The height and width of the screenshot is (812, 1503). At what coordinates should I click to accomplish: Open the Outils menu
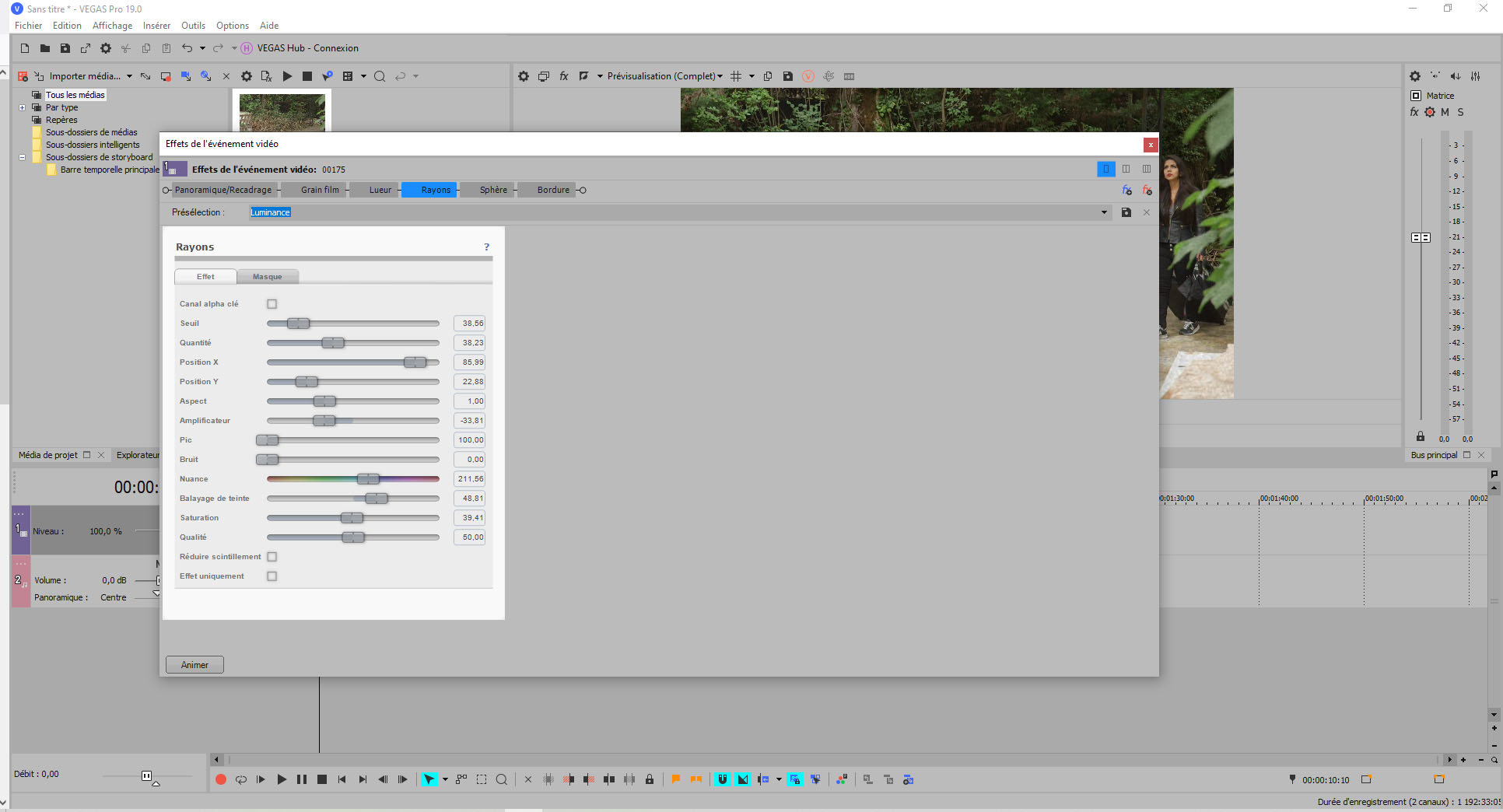(193, 26)
